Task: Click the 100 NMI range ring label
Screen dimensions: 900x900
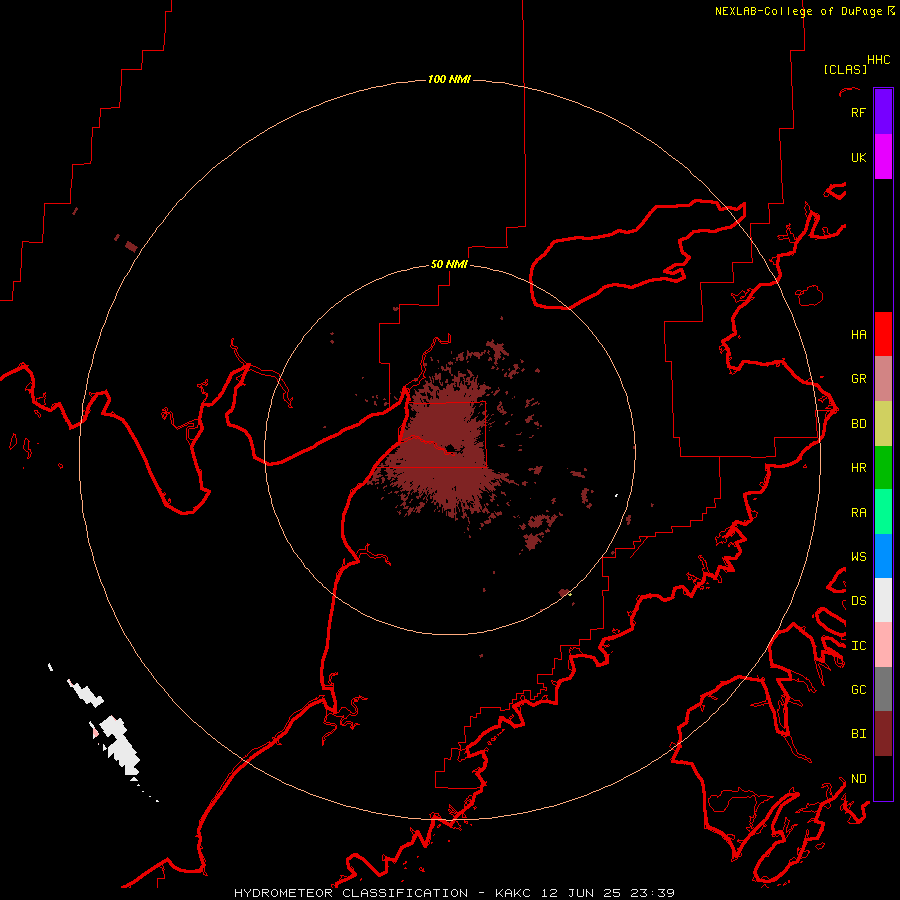Action: pyautogui.click(x=449, y=79)
